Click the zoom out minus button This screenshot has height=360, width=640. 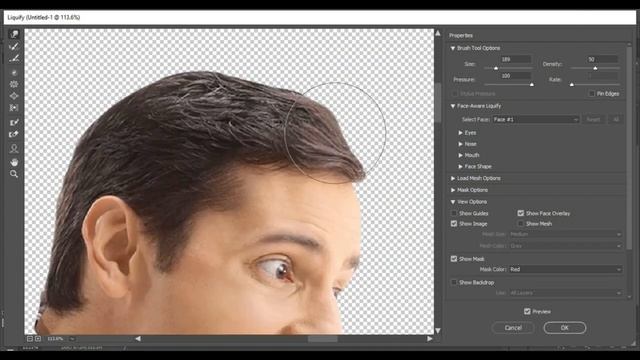[30, 339]
